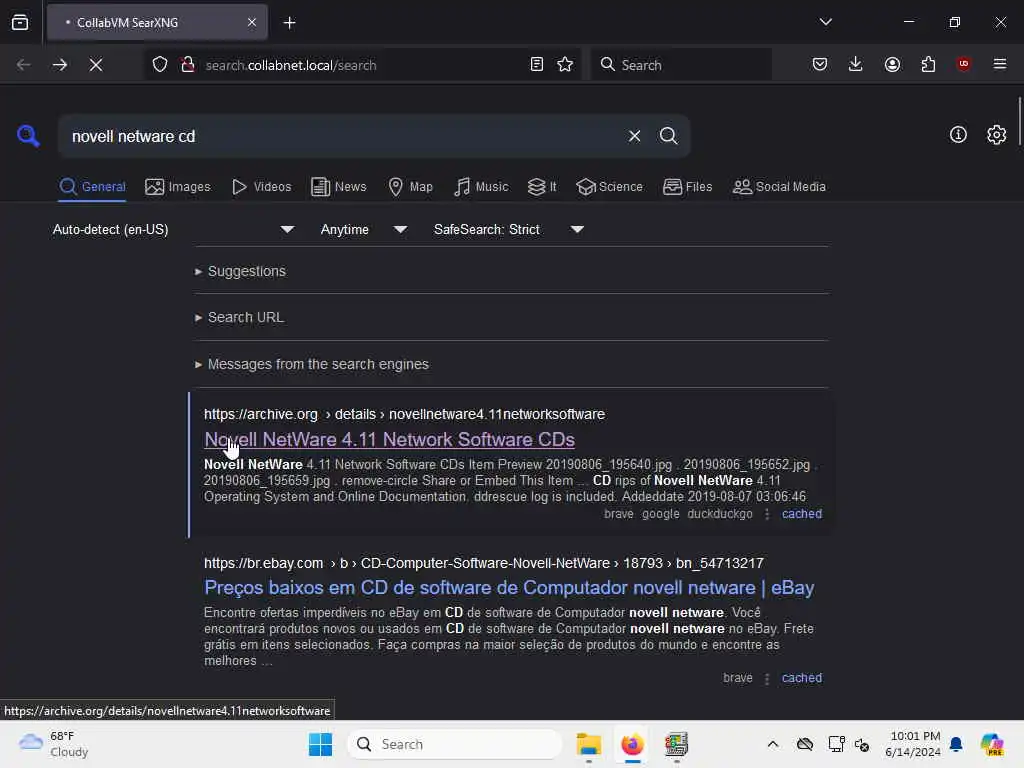The image size is (1024, 768).
Task: Open Windows Start menu
Action: pos(320,744)
